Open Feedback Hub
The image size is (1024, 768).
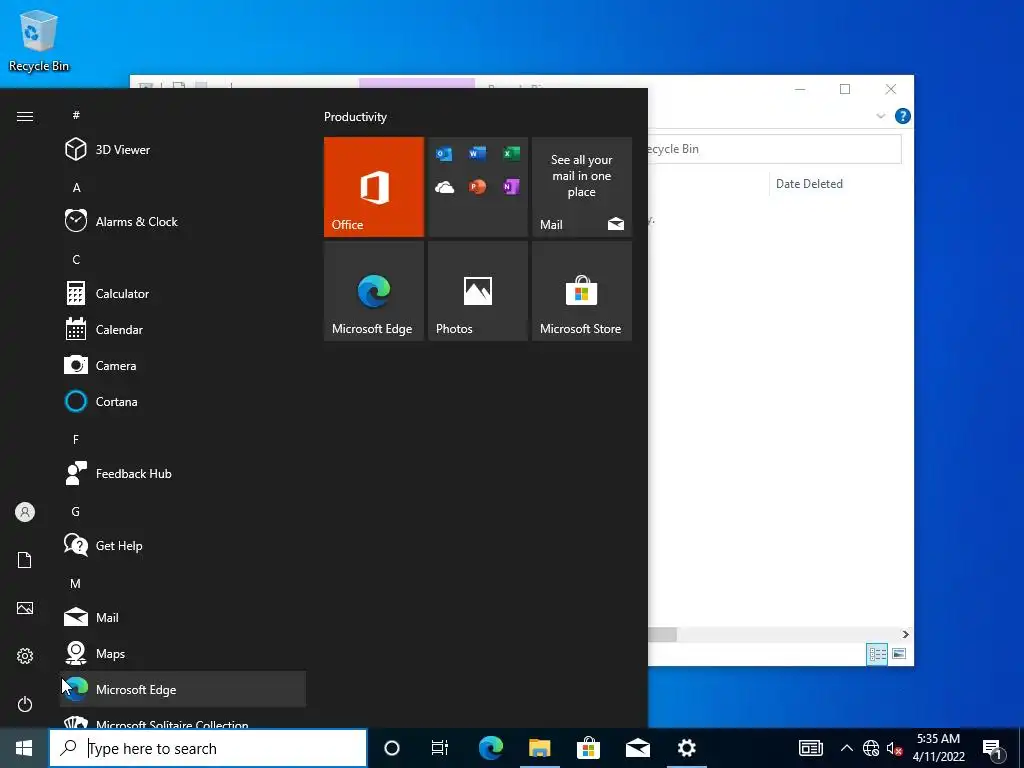point(183,473)
